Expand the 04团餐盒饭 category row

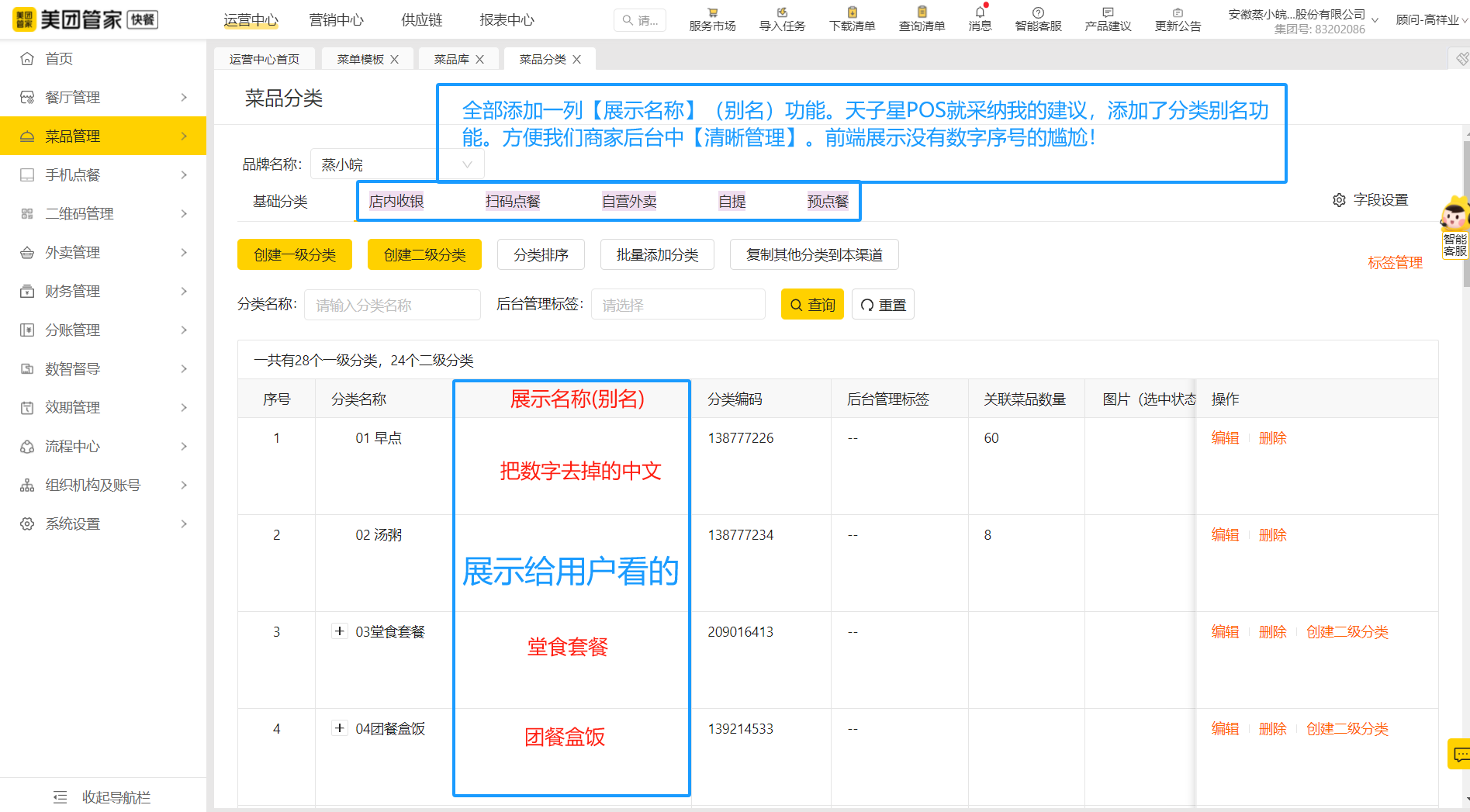[x=340, y=728]
